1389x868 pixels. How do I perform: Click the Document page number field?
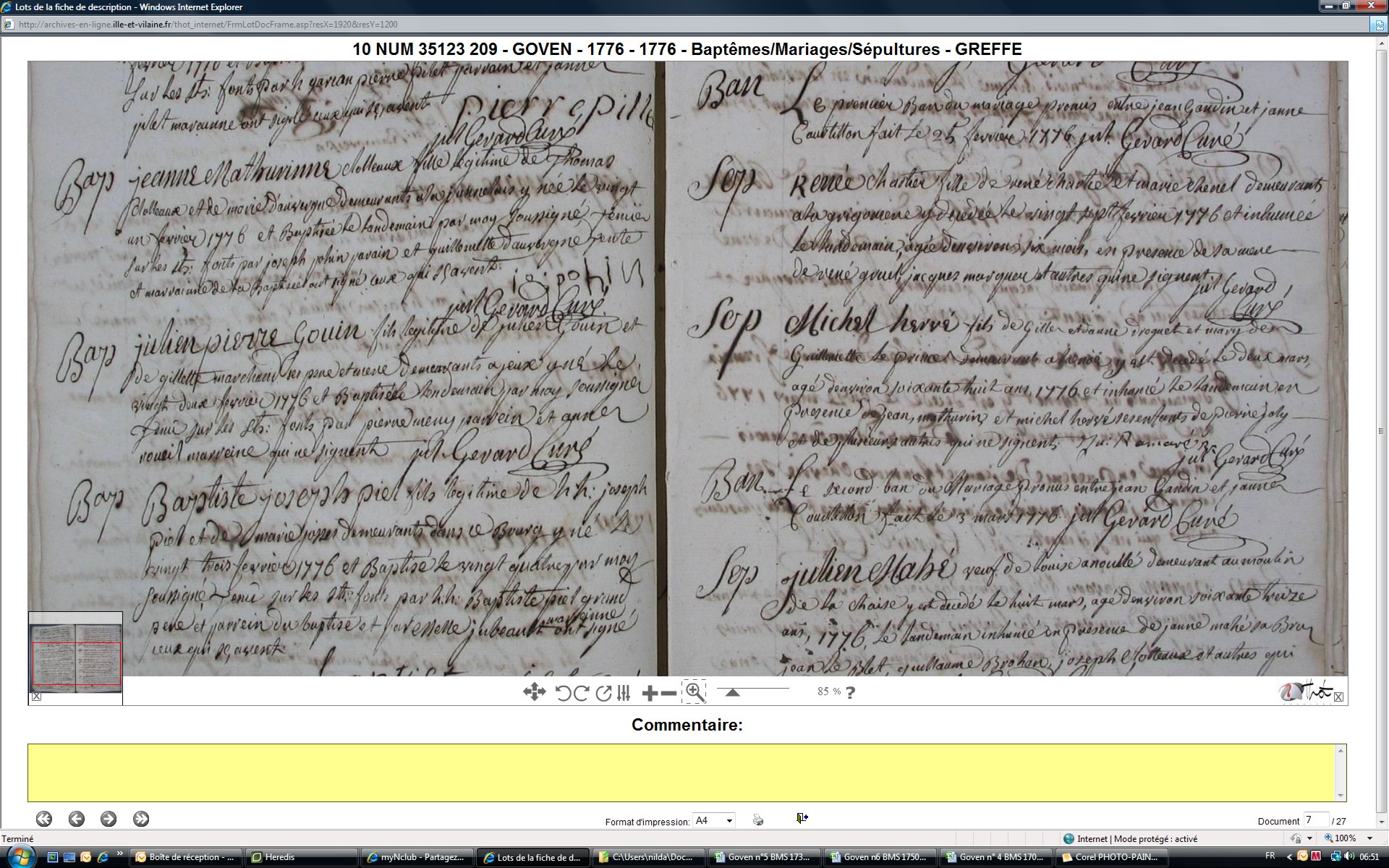[1315, 820]
